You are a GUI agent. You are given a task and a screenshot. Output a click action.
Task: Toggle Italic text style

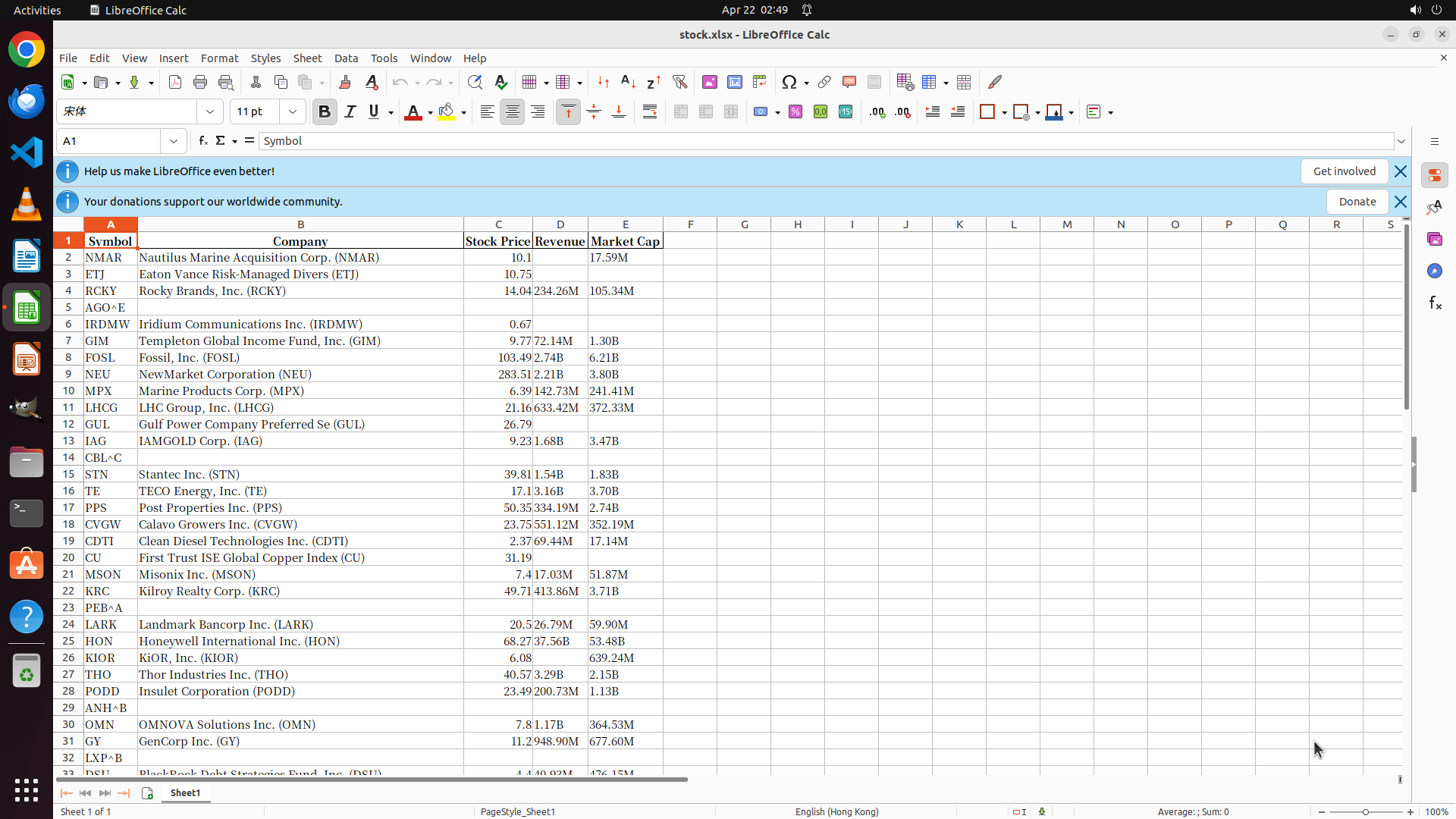pyautogui.click(x=350, y=112)
